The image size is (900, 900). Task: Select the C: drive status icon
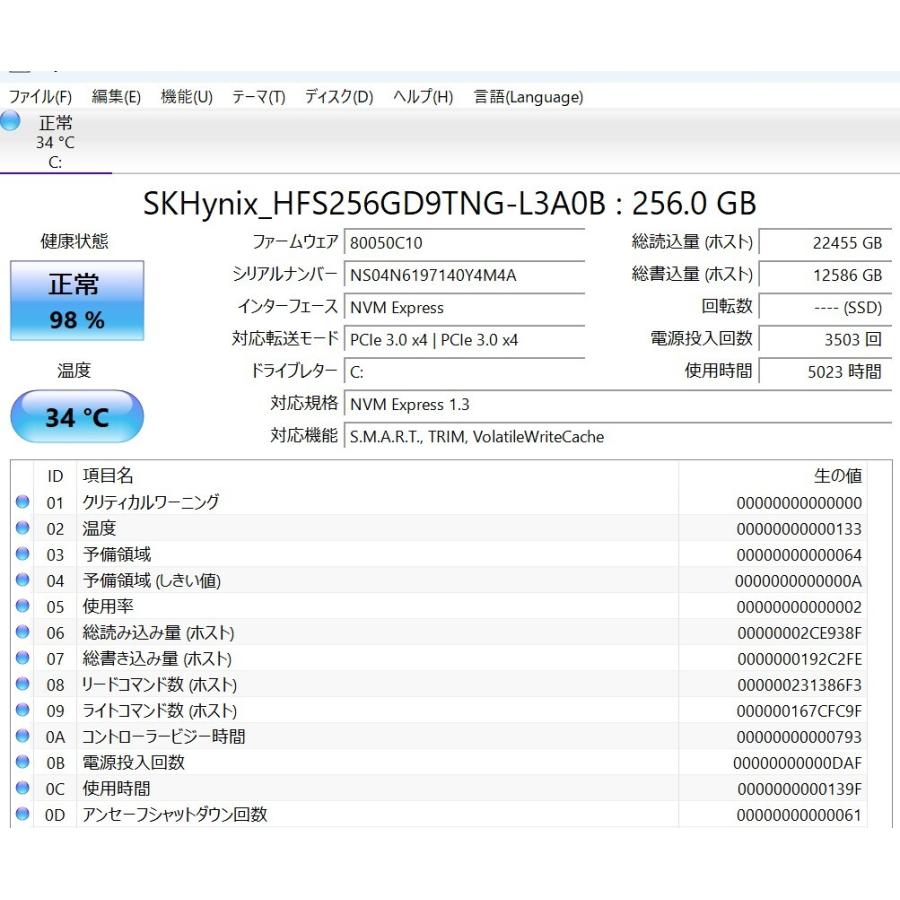(x=10, y=122)
